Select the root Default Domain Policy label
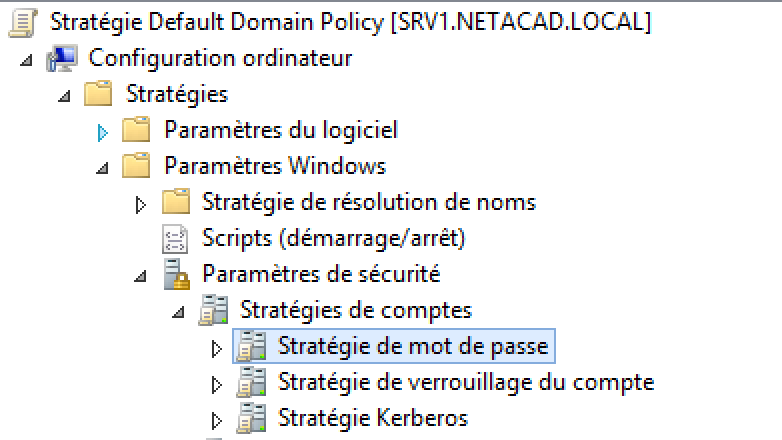 click(335, 21)
